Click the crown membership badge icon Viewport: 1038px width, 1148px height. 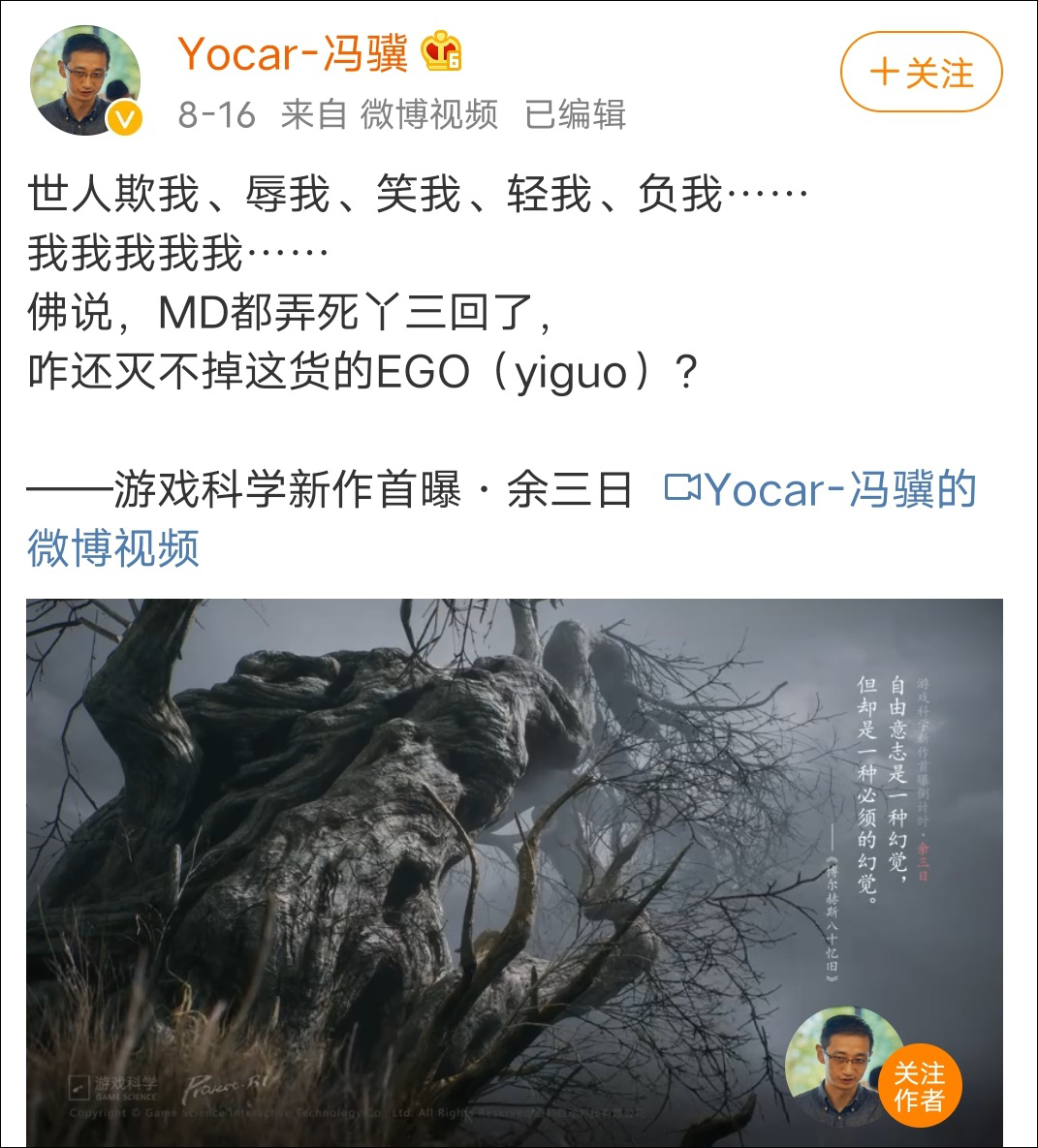pyautogui.click(x=441, y=51)
